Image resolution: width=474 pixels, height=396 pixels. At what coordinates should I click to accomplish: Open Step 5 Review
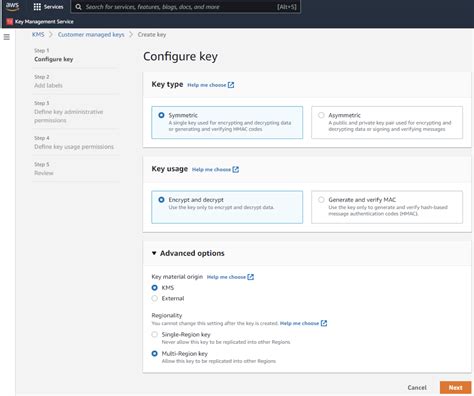(x=44, y=173)
